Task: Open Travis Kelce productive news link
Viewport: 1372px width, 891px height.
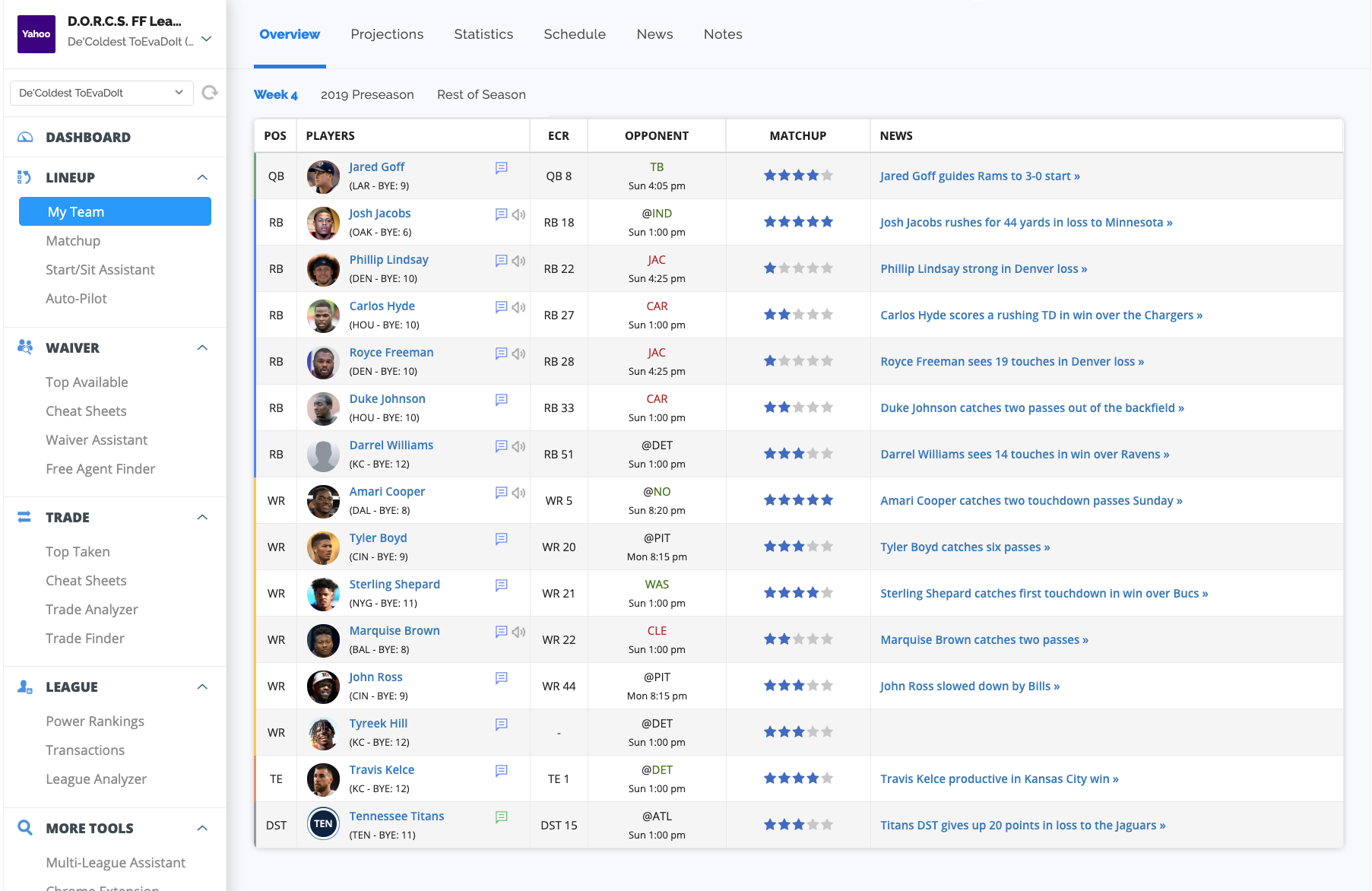Action: click(x=1000, y=779)
